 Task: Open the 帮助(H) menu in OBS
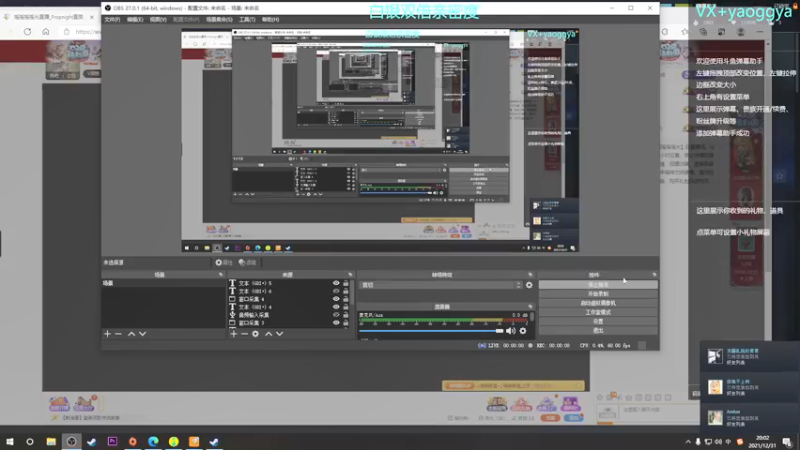point(270,19)
